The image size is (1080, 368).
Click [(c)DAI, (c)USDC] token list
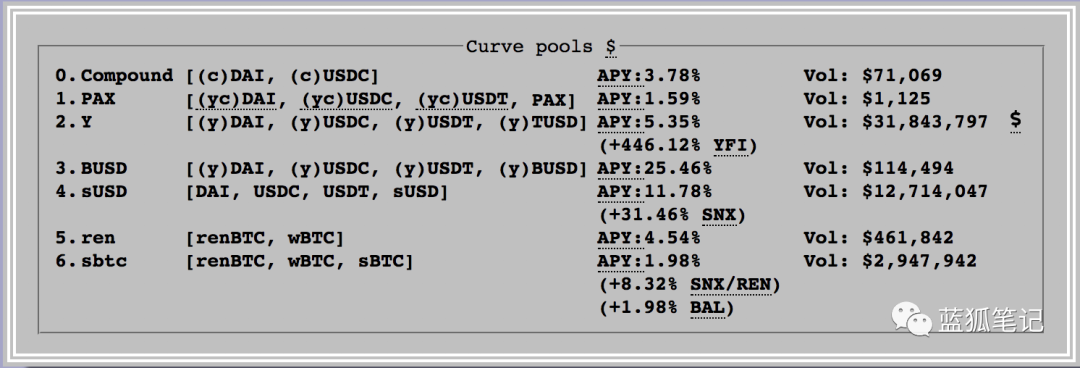pyautogui.click(x=282, y=75)
